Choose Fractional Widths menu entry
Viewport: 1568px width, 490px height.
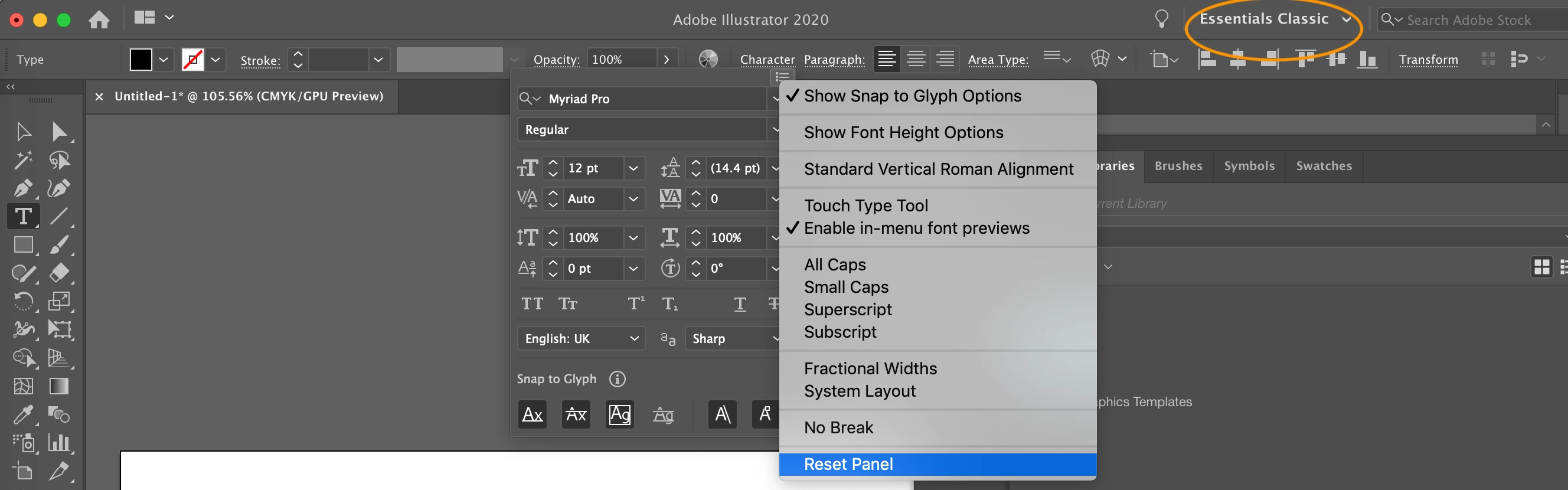pos(937,368)
